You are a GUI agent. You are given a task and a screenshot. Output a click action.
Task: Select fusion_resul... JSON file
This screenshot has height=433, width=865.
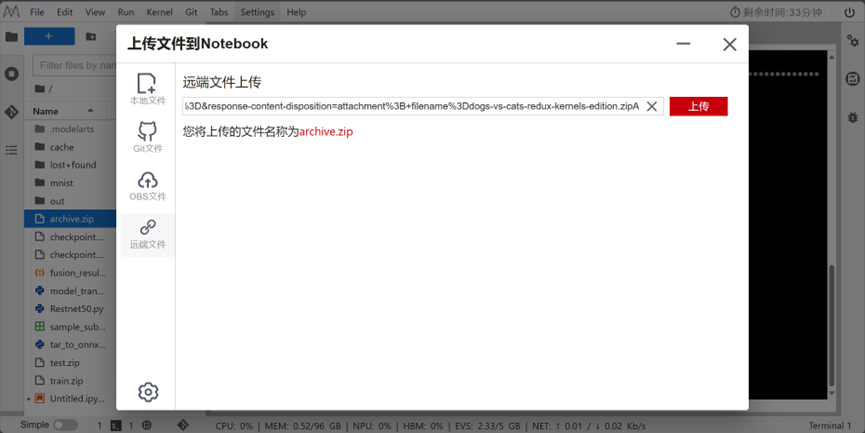(70, 273)
